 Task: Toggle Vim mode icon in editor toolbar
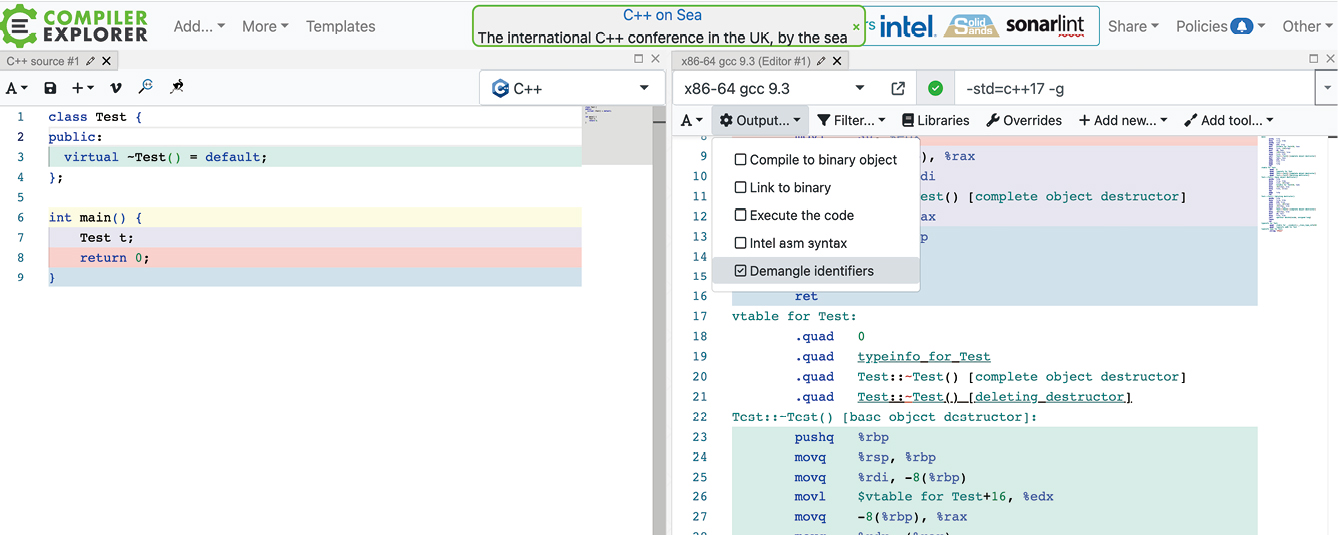(x=116, y=88)
